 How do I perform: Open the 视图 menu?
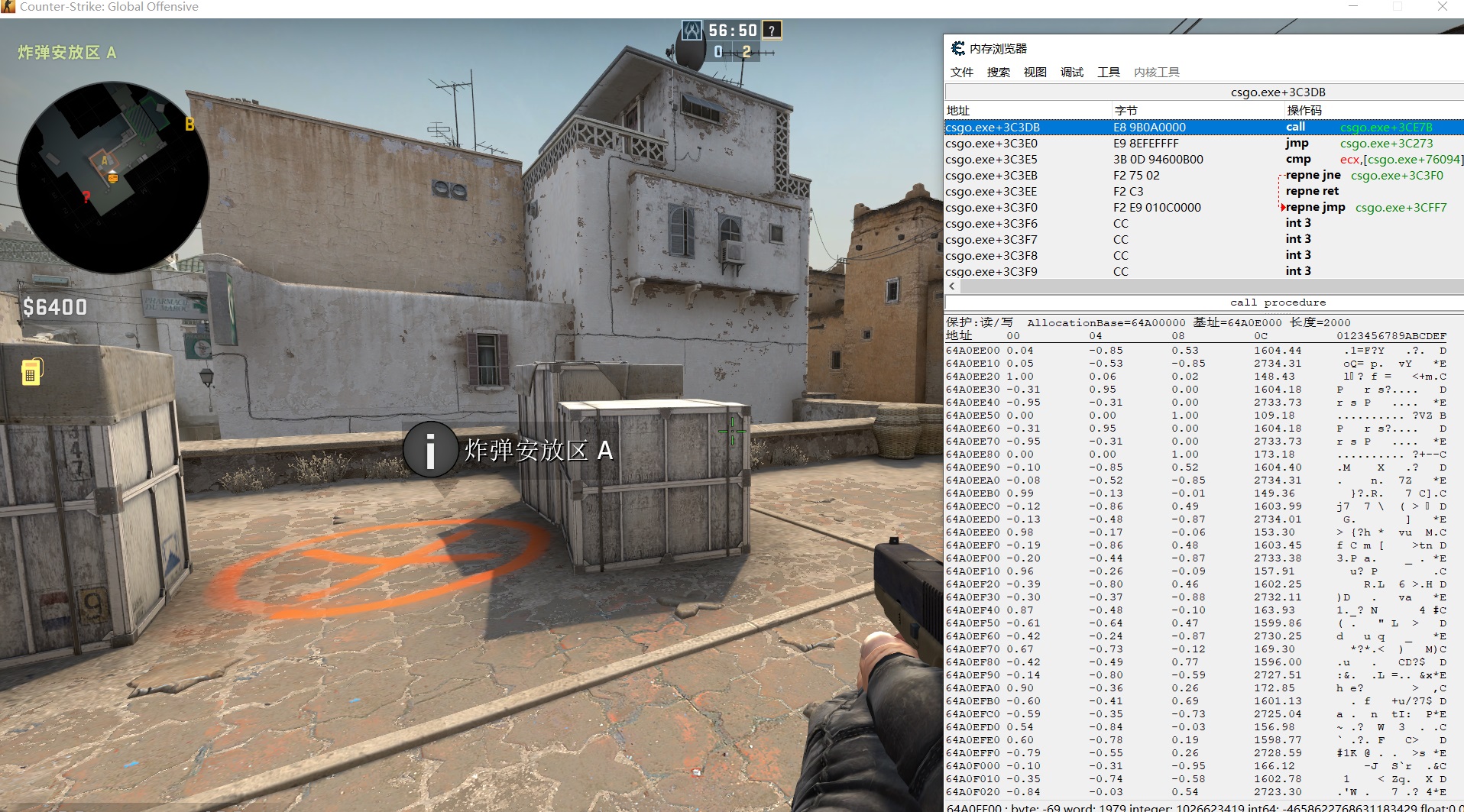(1035, 72)
